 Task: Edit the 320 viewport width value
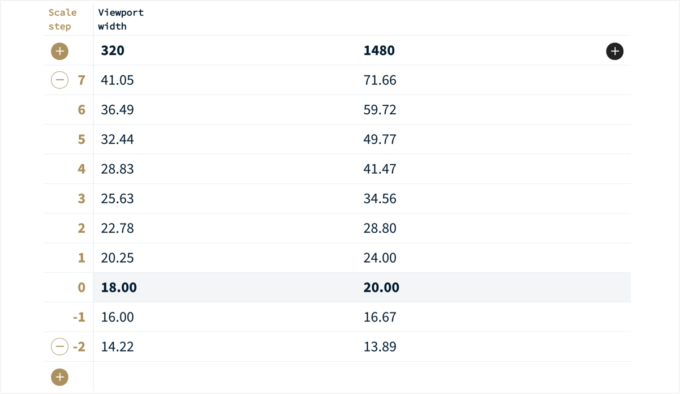113,51
